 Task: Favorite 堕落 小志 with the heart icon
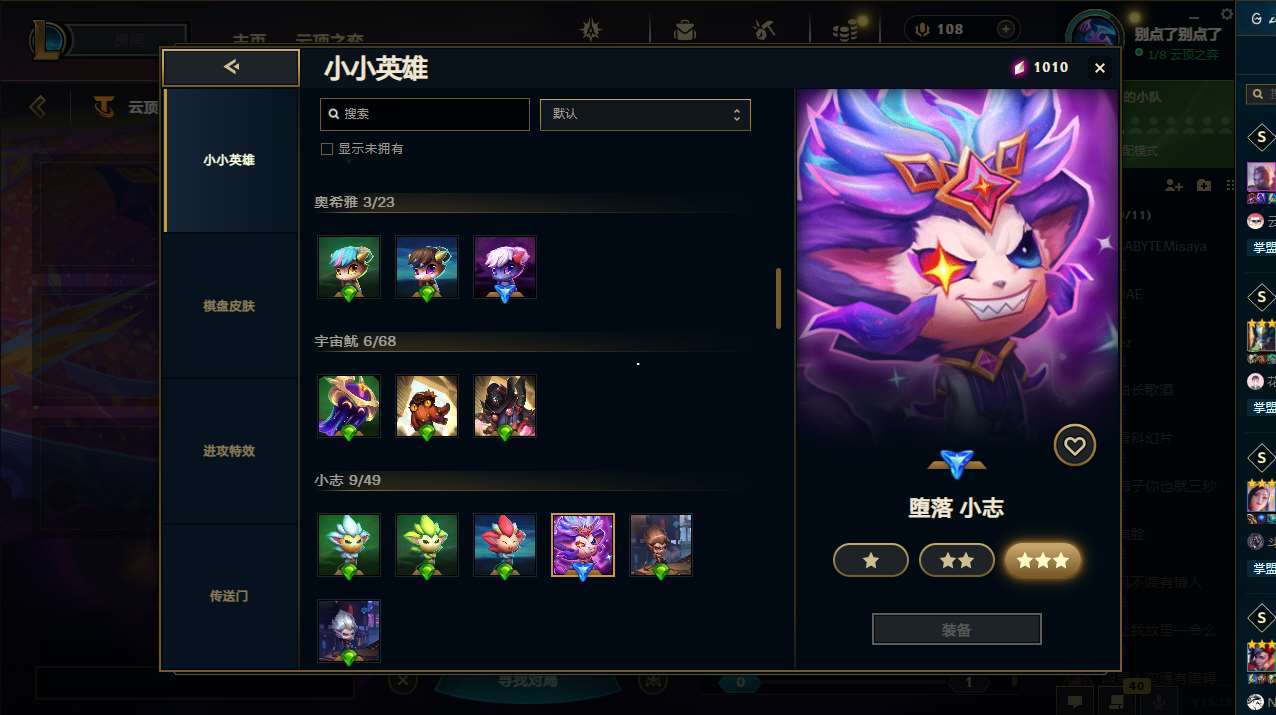(x=1075, y=446)
